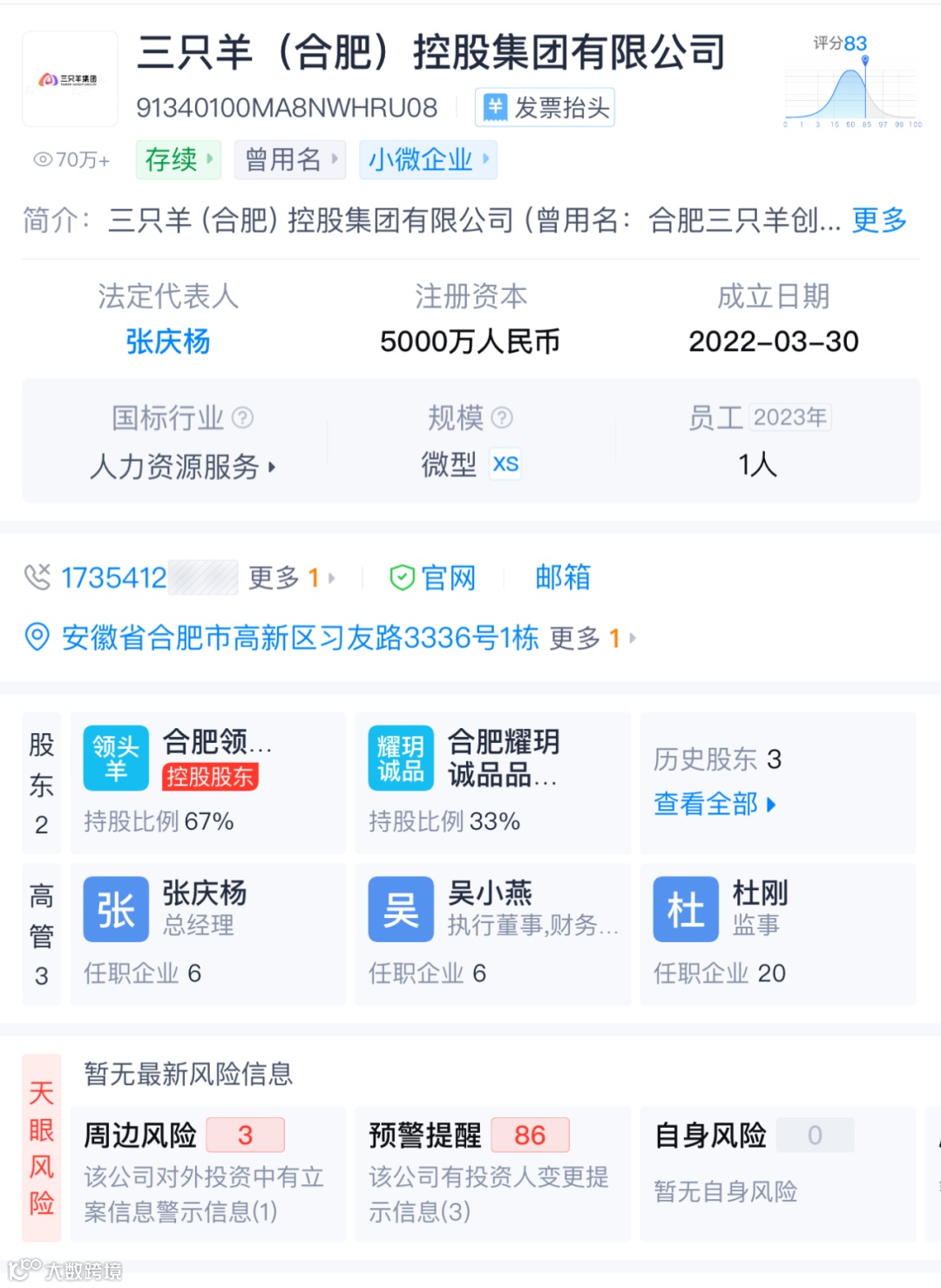Tap the 耀玥诚品 shareholder logo icon

[401, 758]
